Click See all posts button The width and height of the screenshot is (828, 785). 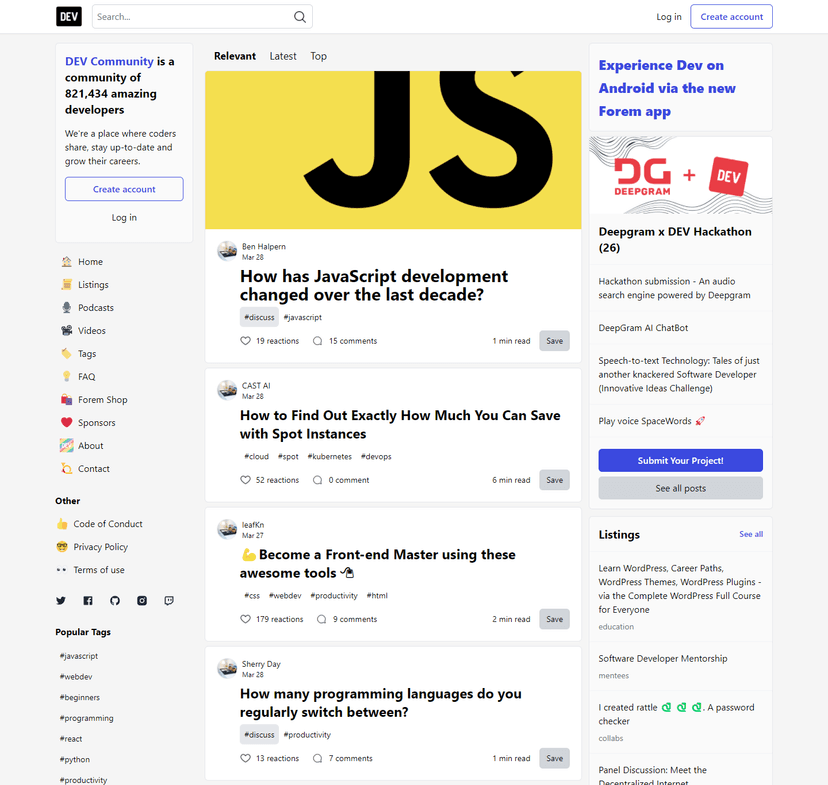click(681, 488)
